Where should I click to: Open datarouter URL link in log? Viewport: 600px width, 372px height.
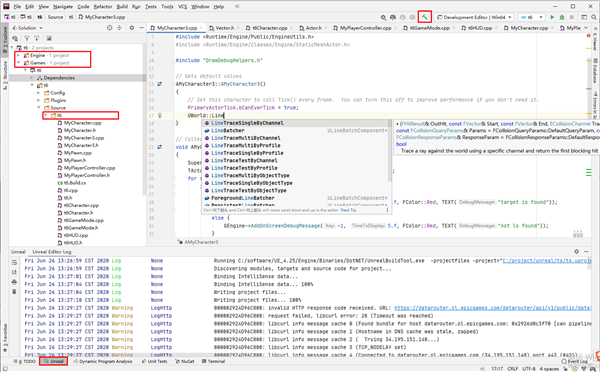pos(493,308)
